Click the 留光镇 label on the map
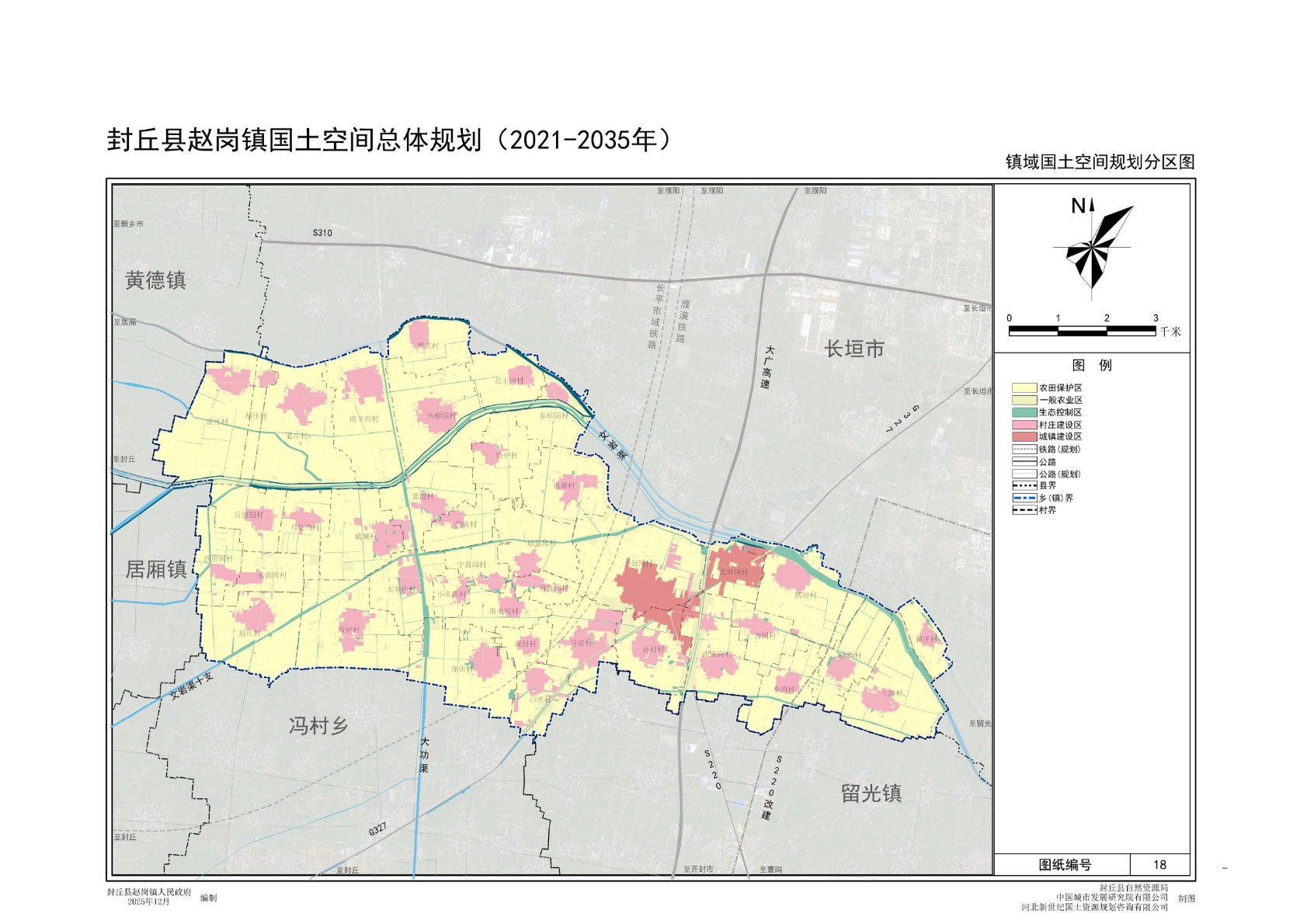The height and width of the screenshot is (924, 1307). (871, 793)
